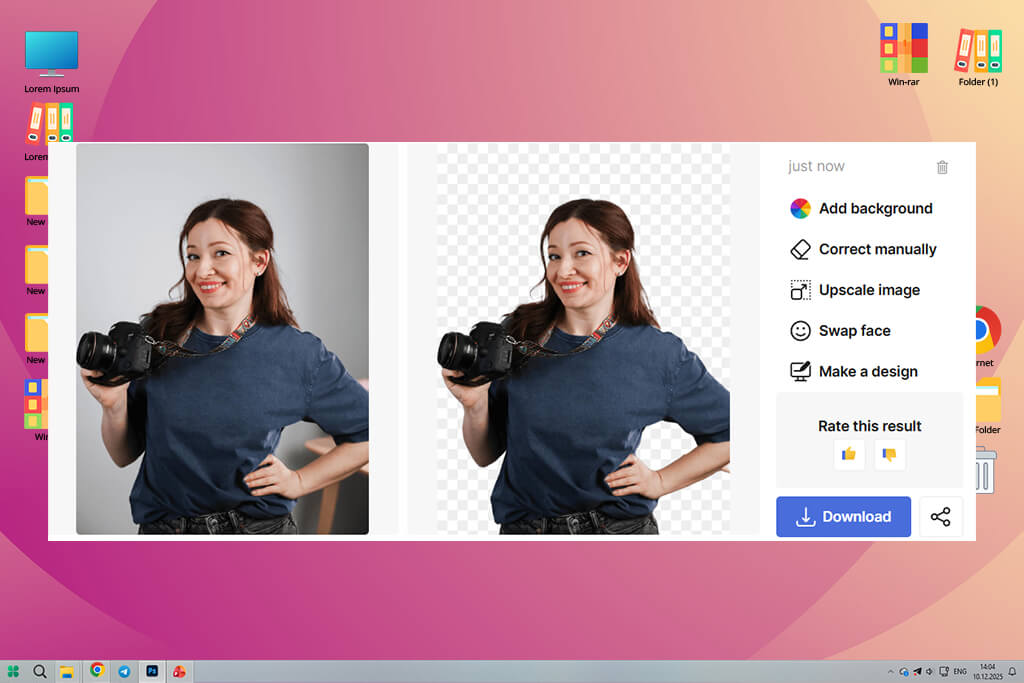Open File Explorer from the taskbar

pos(67,672)
